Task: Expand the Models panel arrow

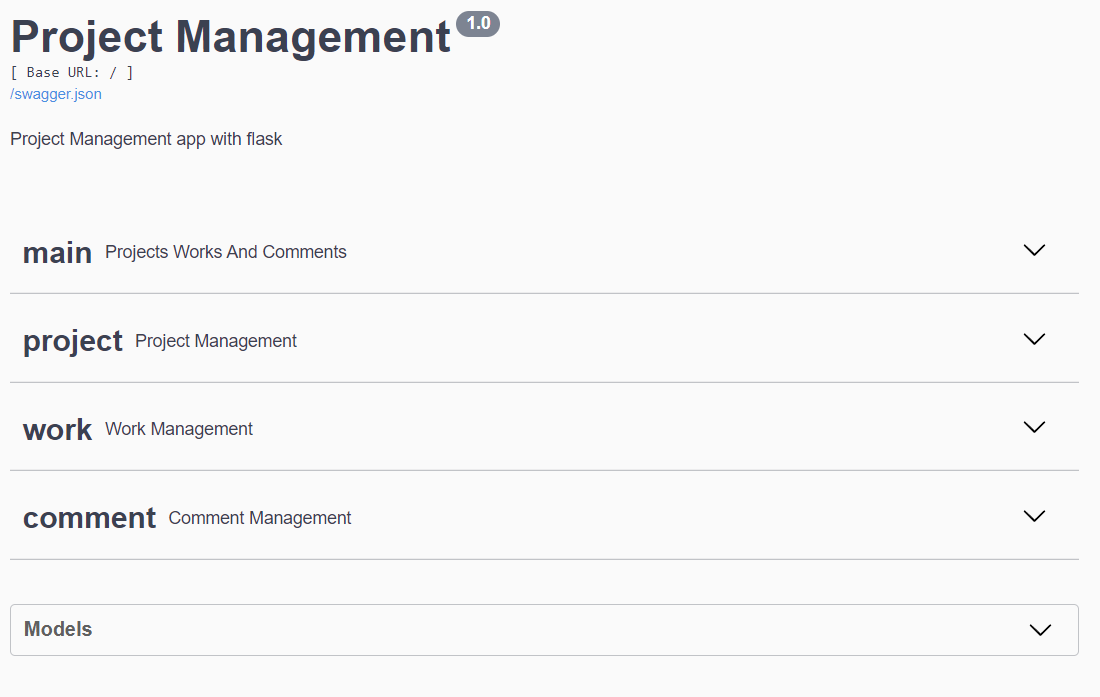Action: pos(1040,630)
